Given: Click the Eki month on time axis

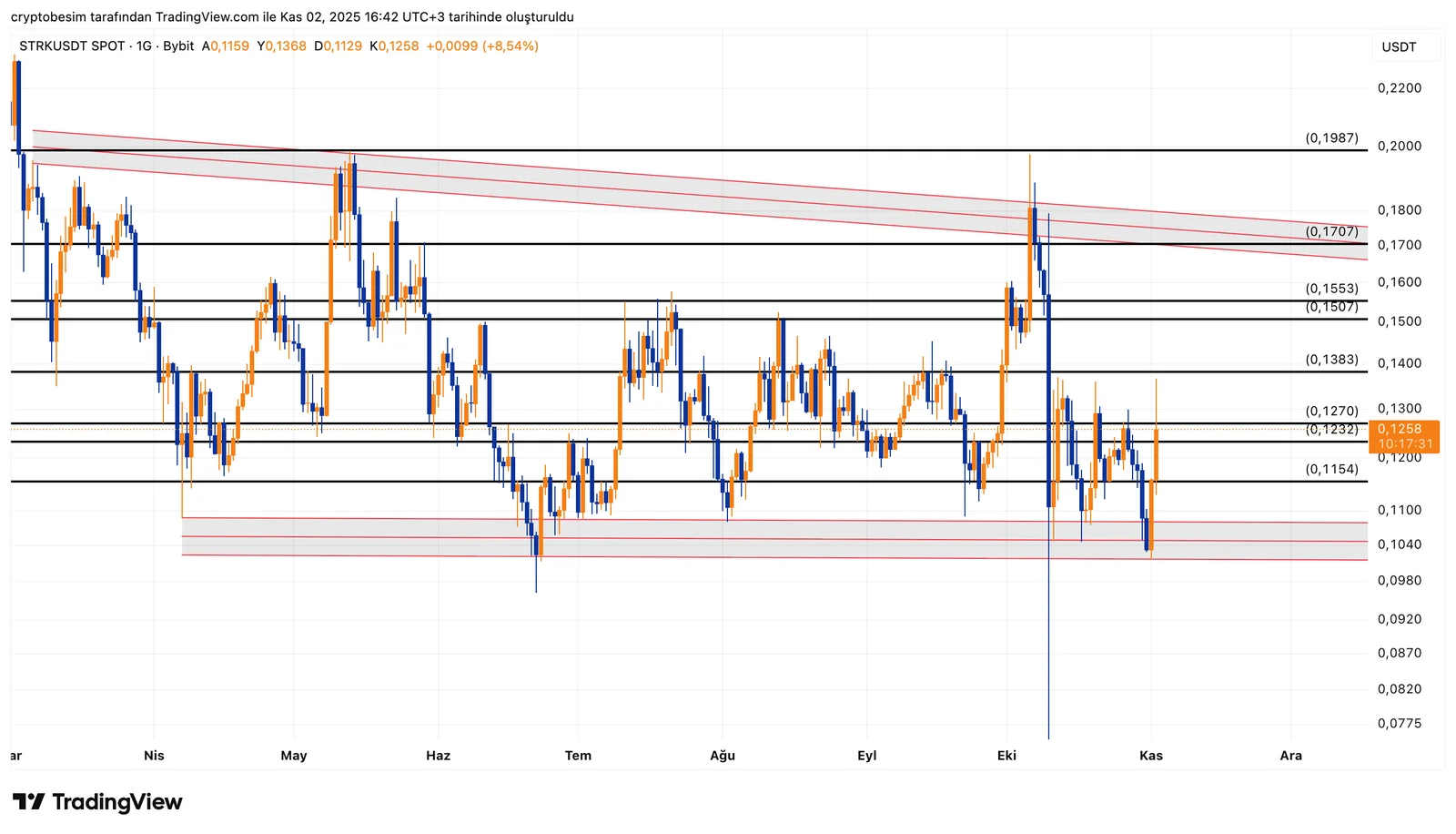Looking at the screenshot, I should (x=1006, y=756).
